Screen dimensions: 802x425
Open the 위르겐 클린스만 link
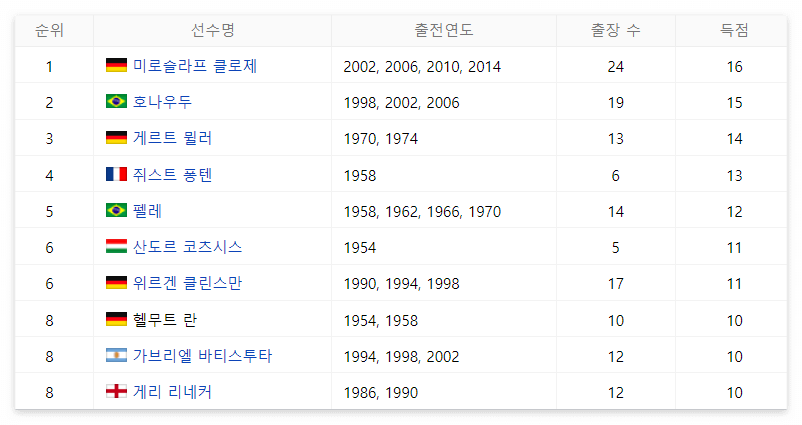click(x=187, y=283)
